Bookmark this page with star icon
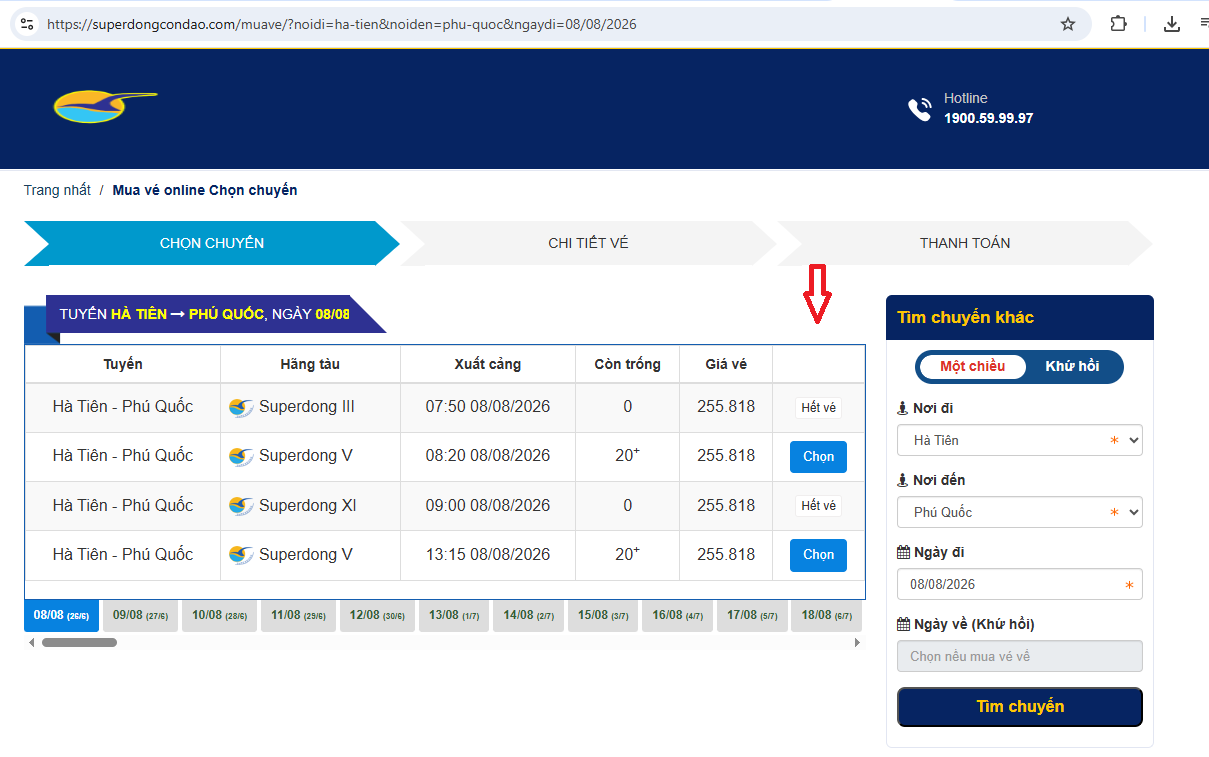 click(x=1068, y=24)
